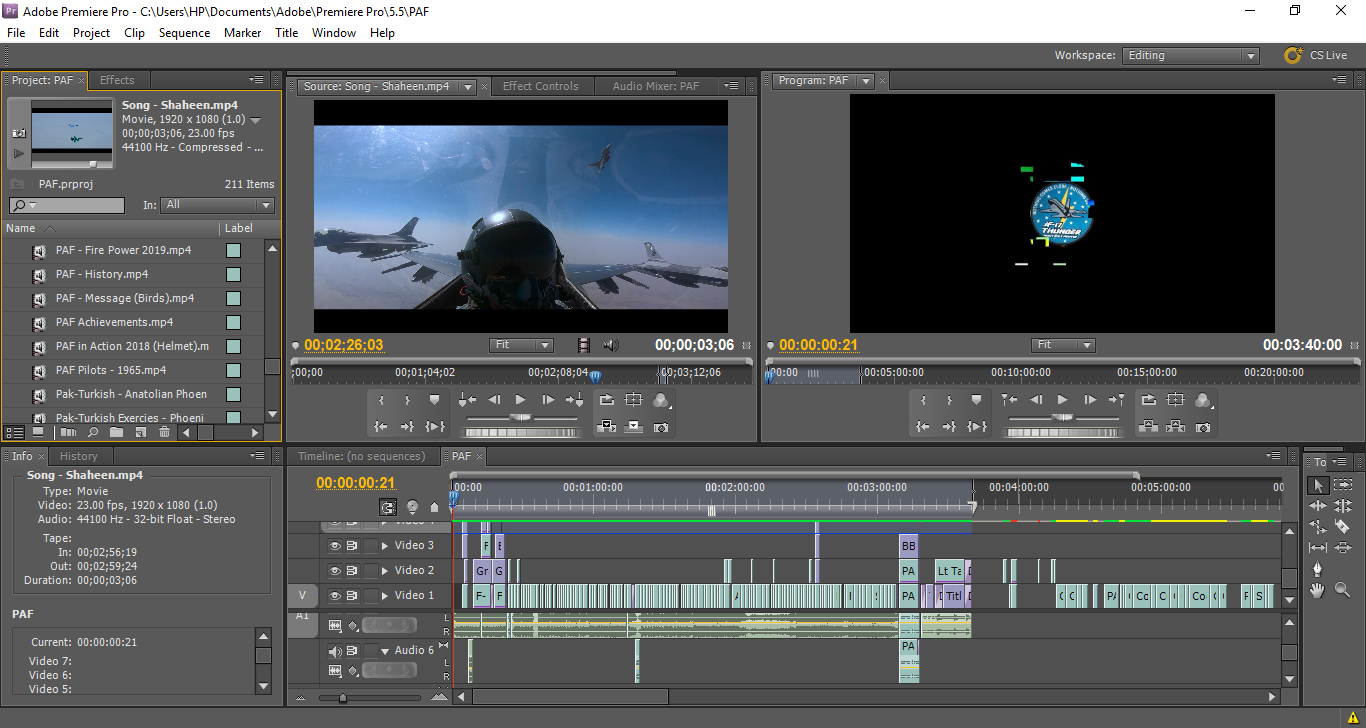Click Set In Point in Source monitor
This screenshot has height=728, width=1366.
tap(381, 400)
